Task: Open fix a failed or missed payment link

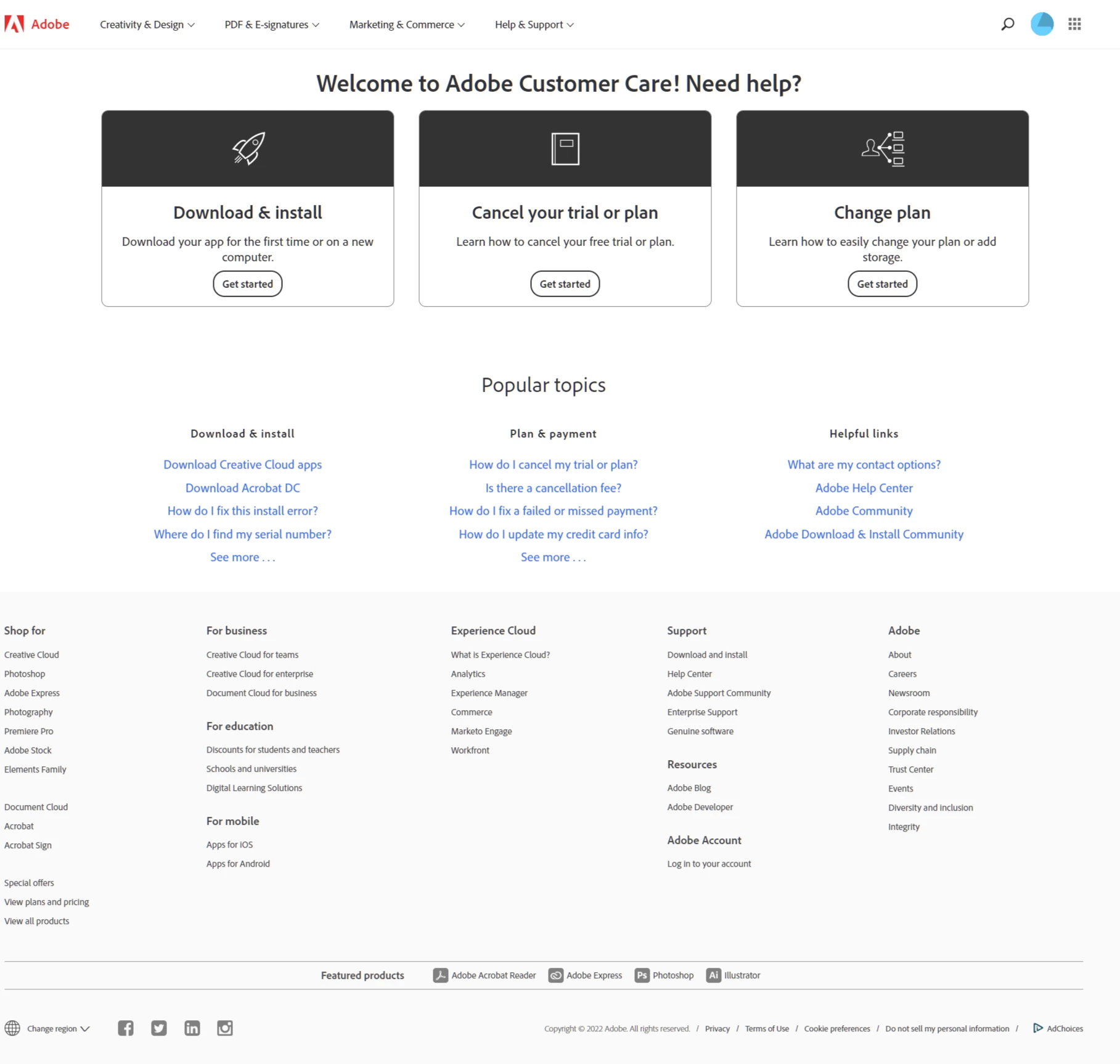Action: [x=554, y=511]
